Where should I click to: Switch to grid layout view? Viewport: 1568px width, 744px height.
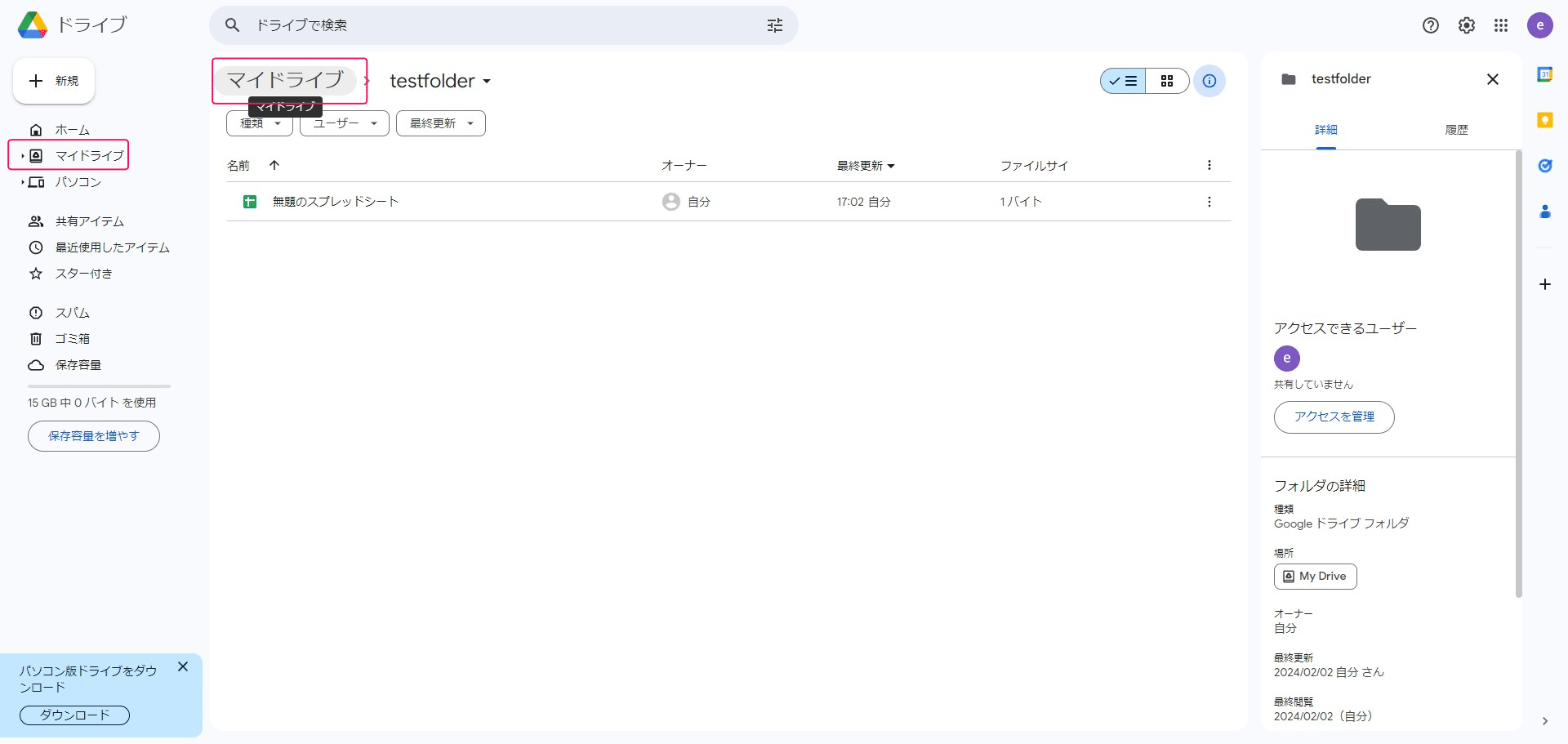(x=1167, y=81)
